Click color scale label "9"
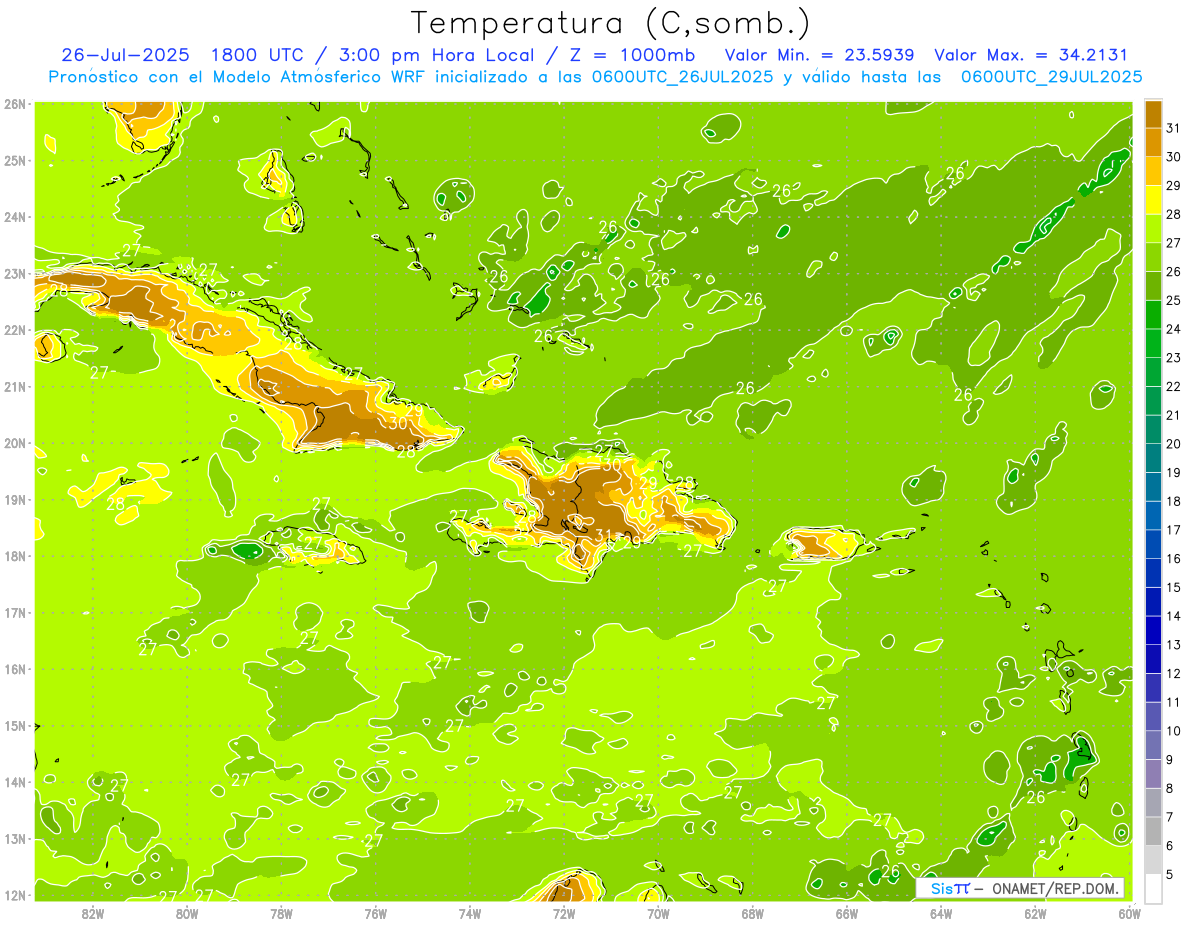1200x927 pixels. click(1170, 760)
